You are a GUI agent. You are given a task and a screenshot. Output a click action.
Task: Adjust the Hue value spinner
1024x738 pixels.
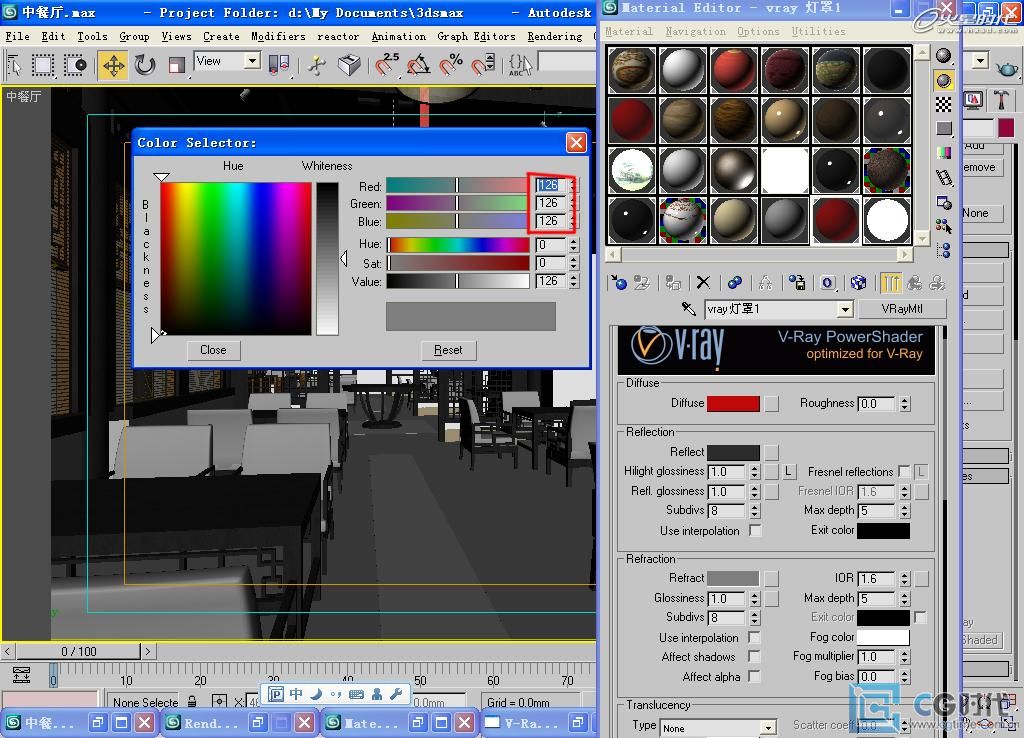point(573,245)
